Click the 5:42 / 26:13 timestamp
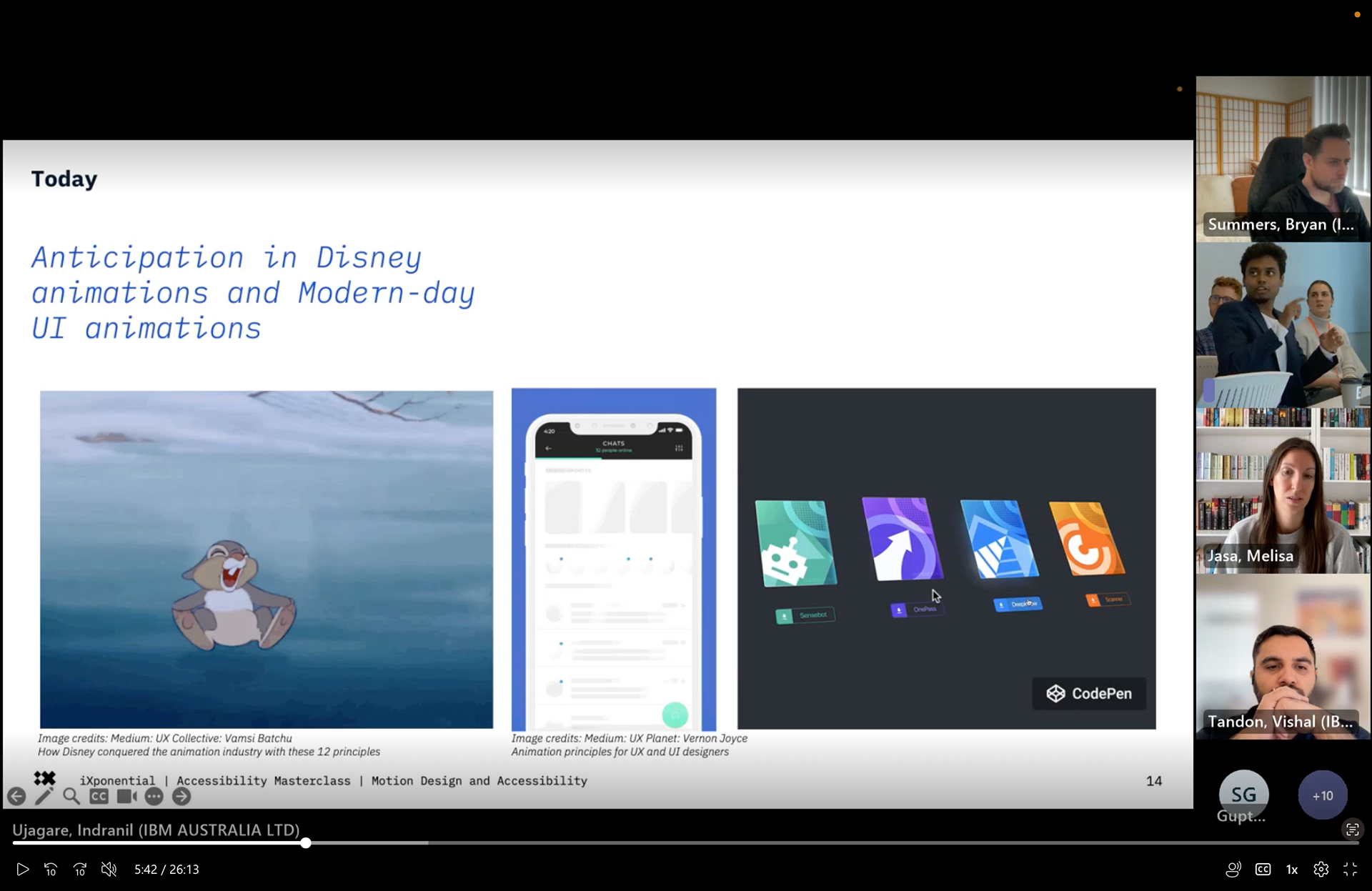 (x=166, y=870)
